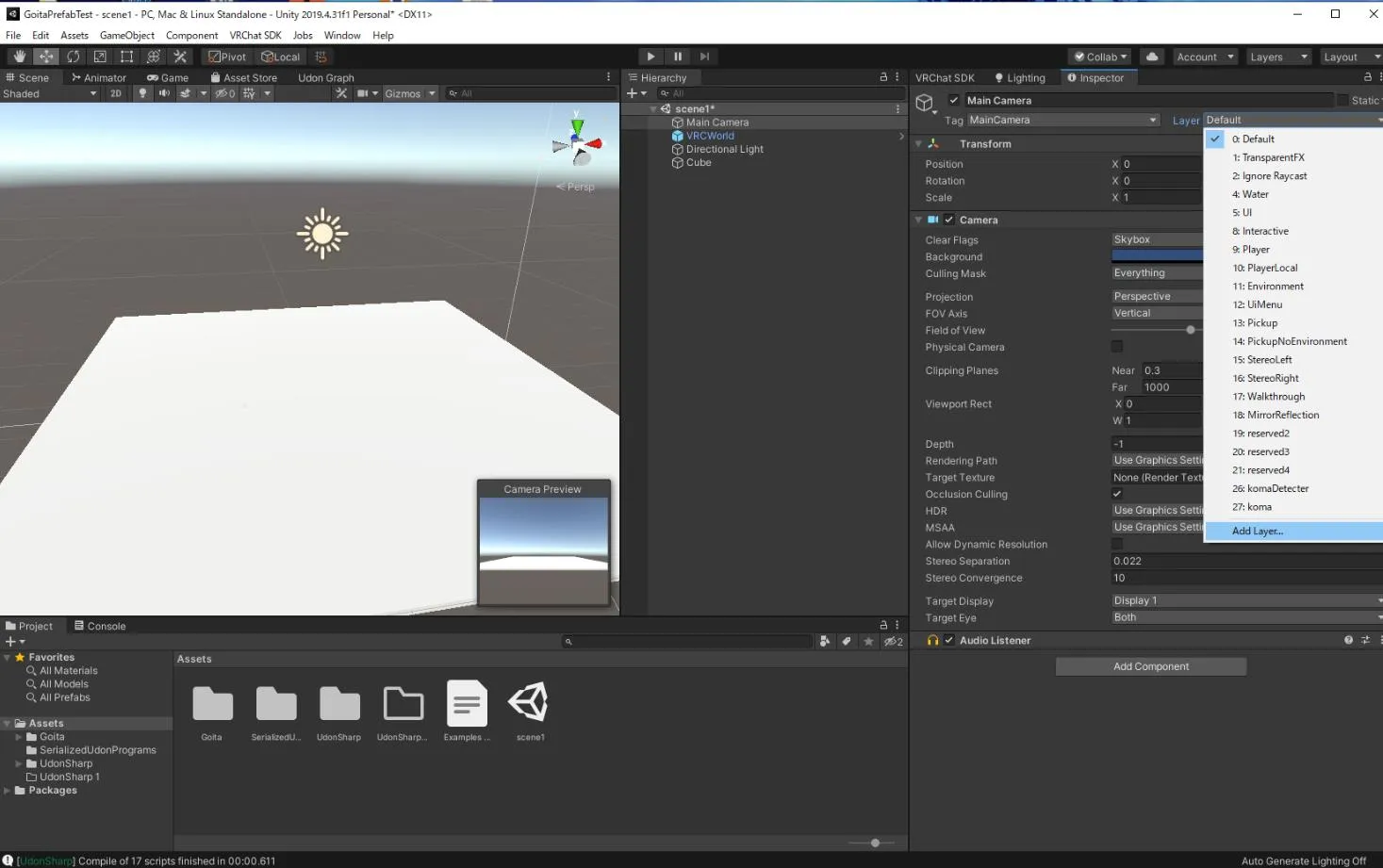Collapse the Transform component
The height and width of the screenshot is (868, 1383).
[919, 144]
